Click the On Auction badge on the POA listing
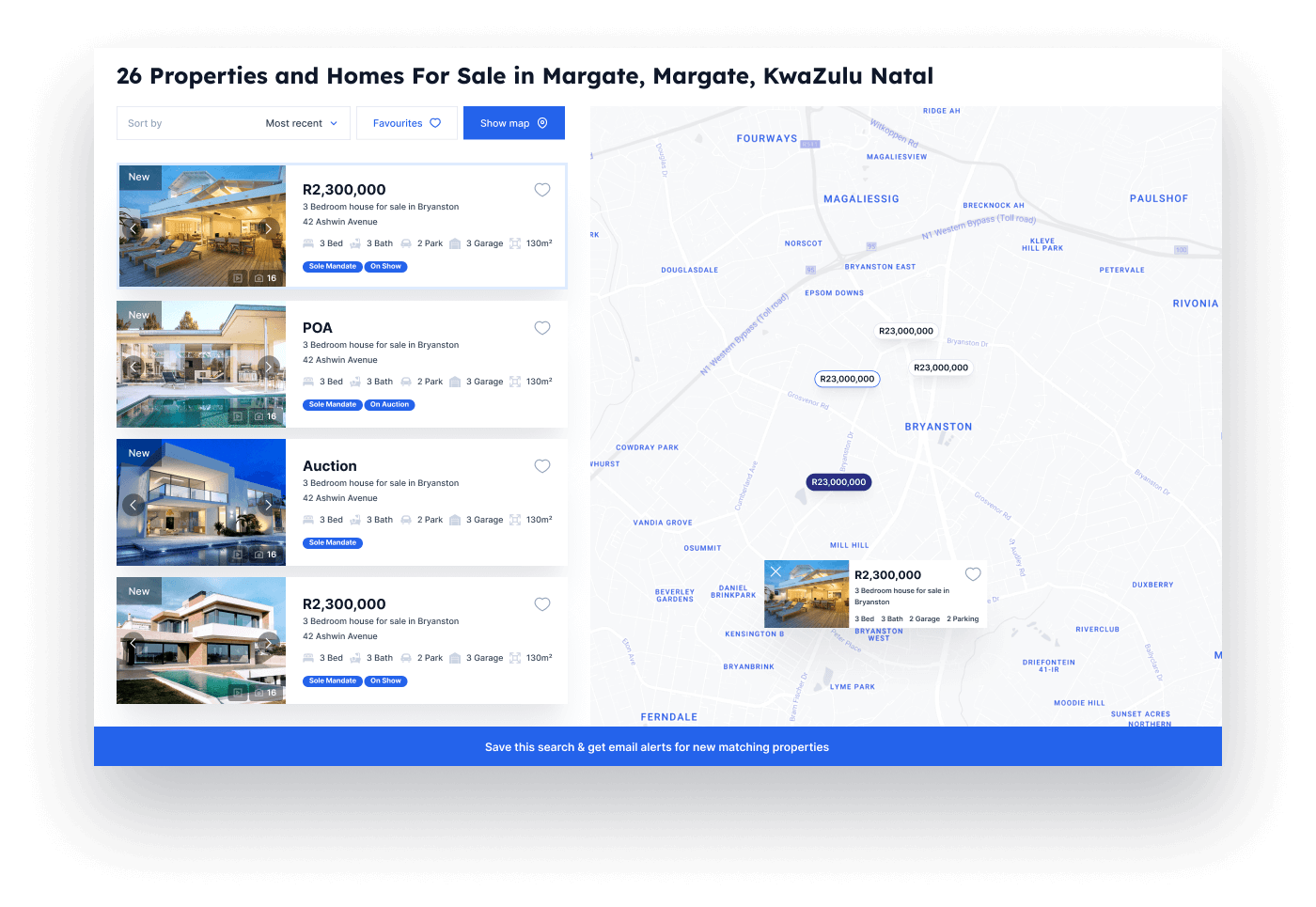 [389, 404]
